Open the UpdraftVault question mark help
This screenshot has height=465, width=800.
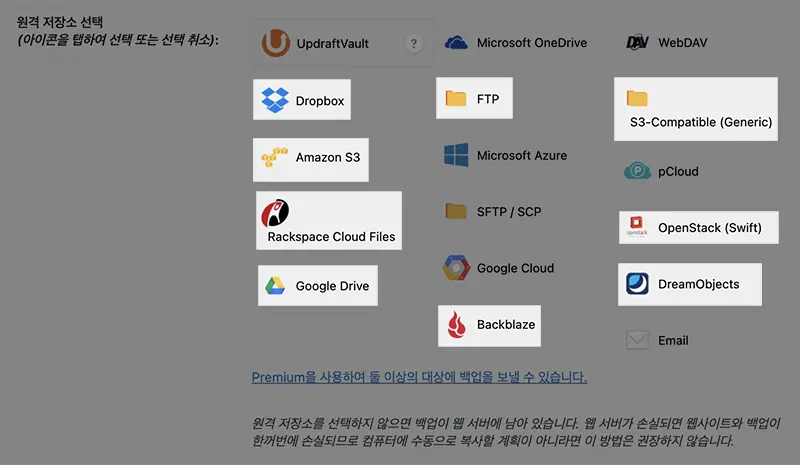(x=414, y=44)
